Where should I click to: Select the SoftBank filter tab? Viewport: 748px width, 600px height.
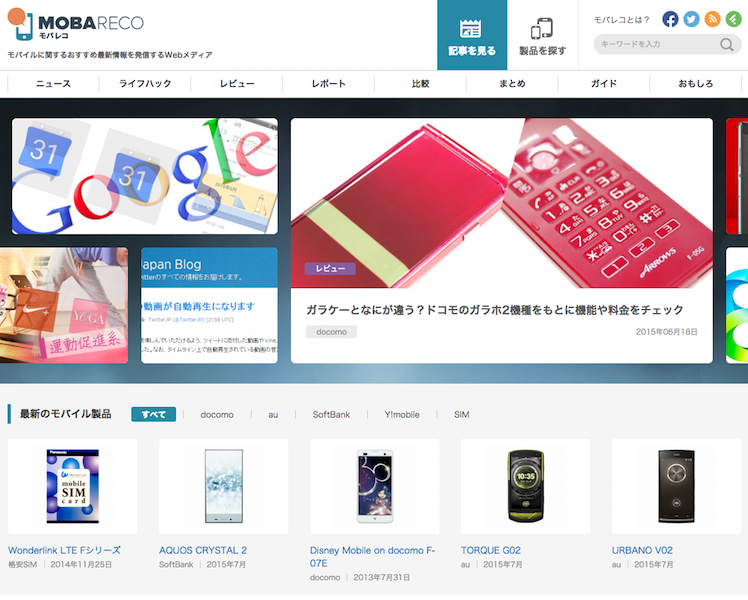click(331, 415)
